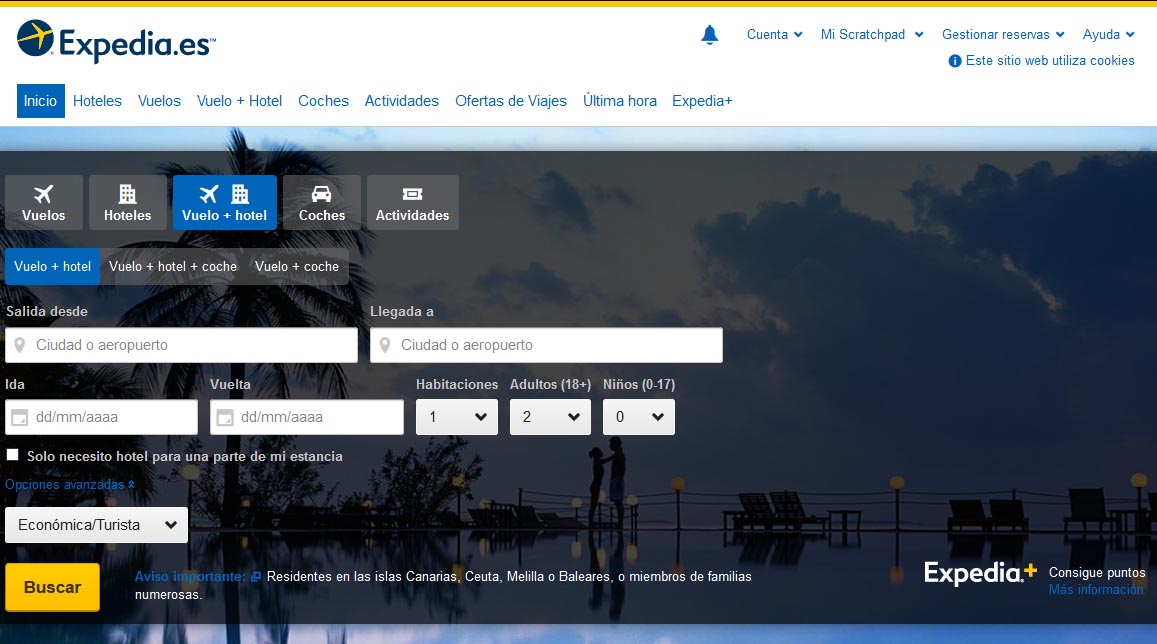Select the 'Vuelo + coche' option
The width and height of the screenshot is (1157, 644).
coord(296,267)
